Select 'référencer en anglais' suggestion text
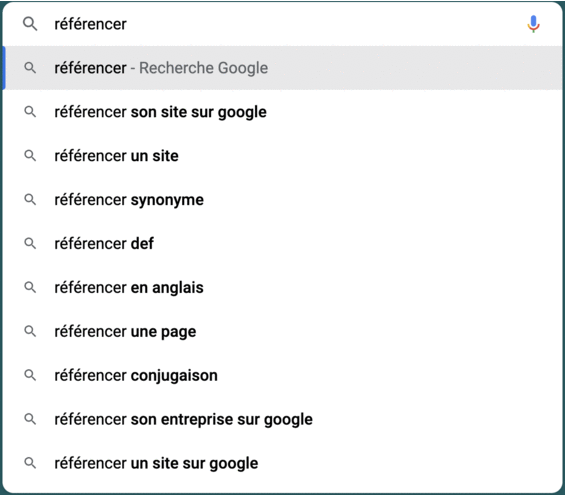This screenshot has height=496, width=565. (129, 288)
